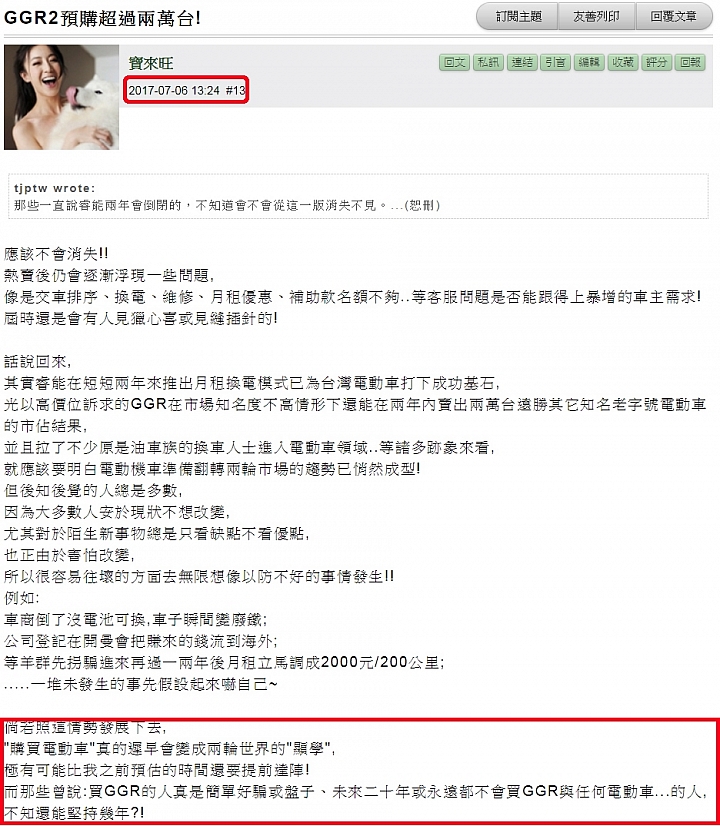Send private message via 私訊 button
Viewport: 720px width, 826px height.
click(x=488, y=63)
